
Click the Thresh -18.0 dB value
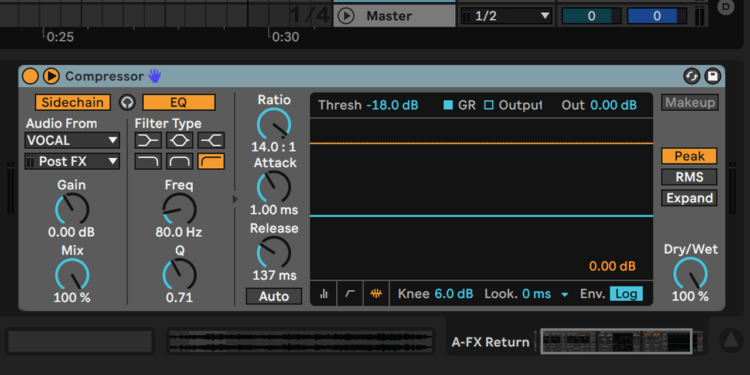tap(392, 105)
